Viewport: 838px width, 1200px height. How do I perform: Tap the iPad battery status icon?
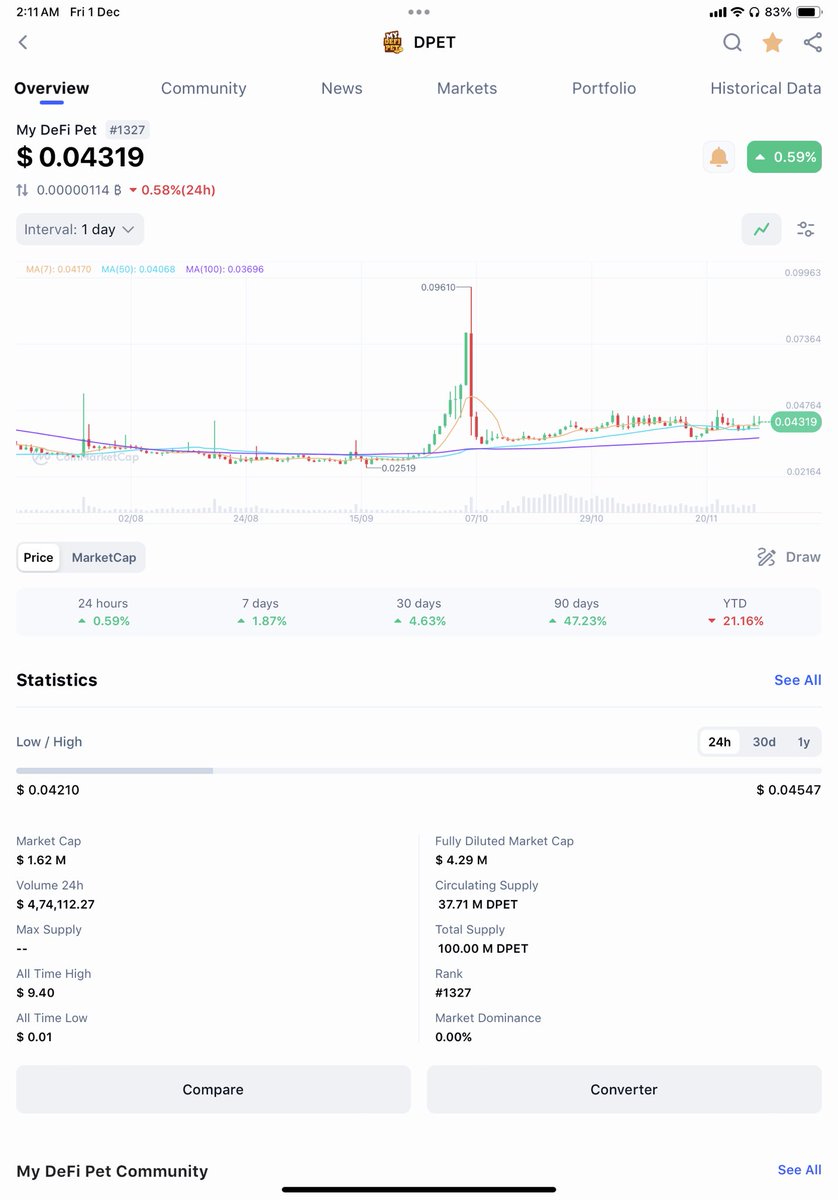tap(809, 12)
